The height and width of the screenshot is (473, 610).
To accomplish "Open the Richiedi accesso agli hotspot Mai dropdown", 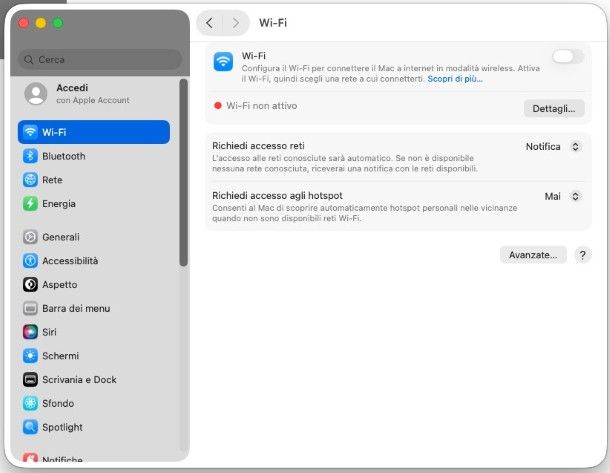I will 563,196.
